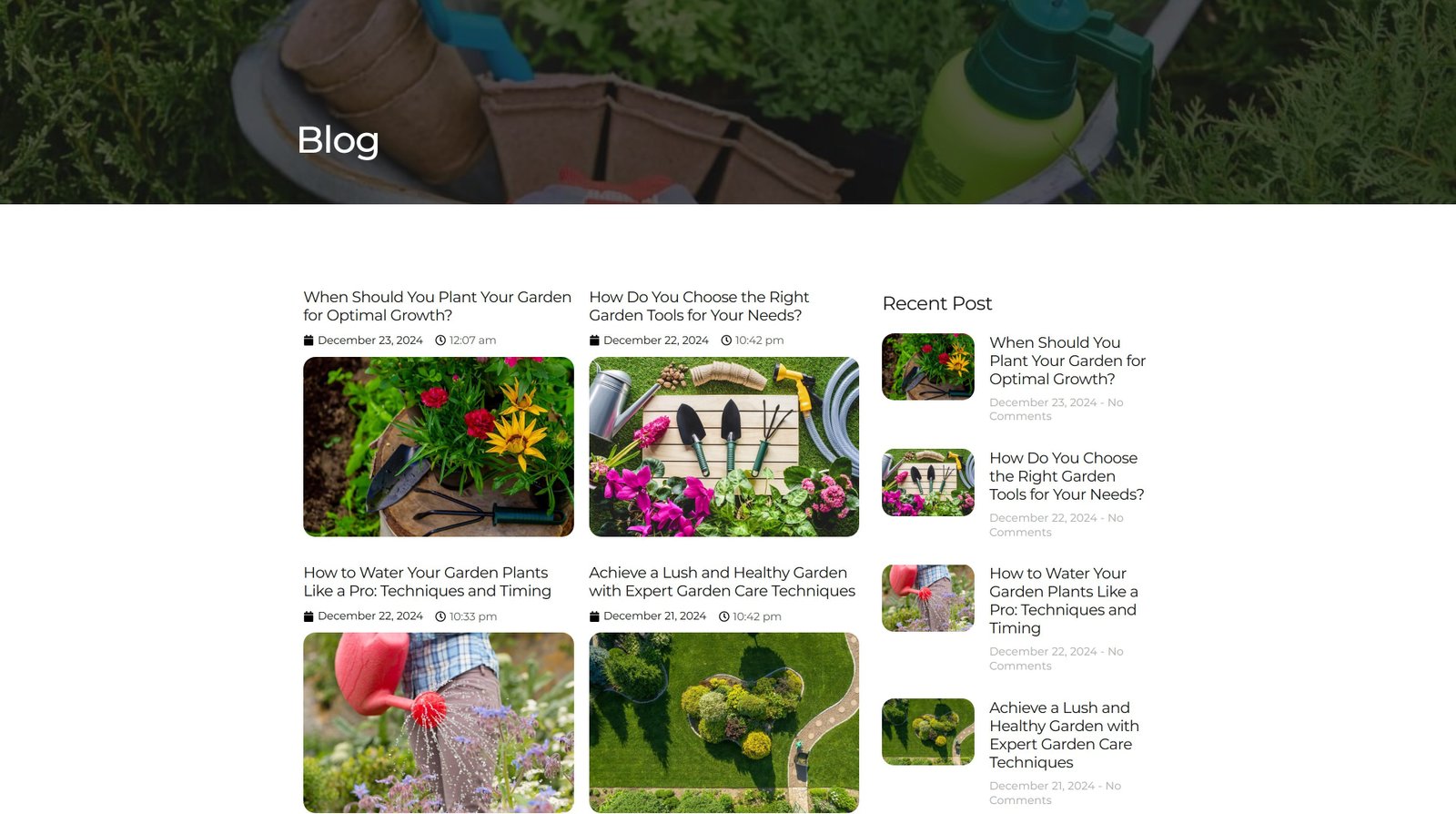Click clock icon next to 12:07 am
Image resolution: width=1456 pixels, height=814 pixels.
[x=440, y=341]
